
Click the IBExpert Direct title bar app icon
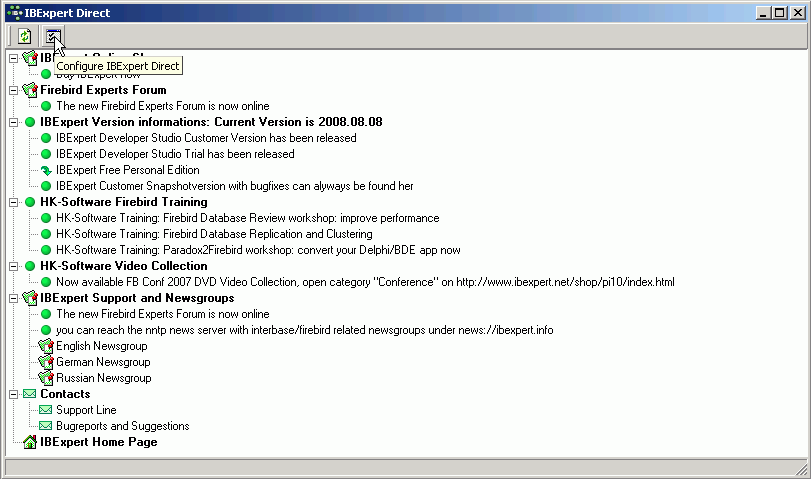(16, 12)
